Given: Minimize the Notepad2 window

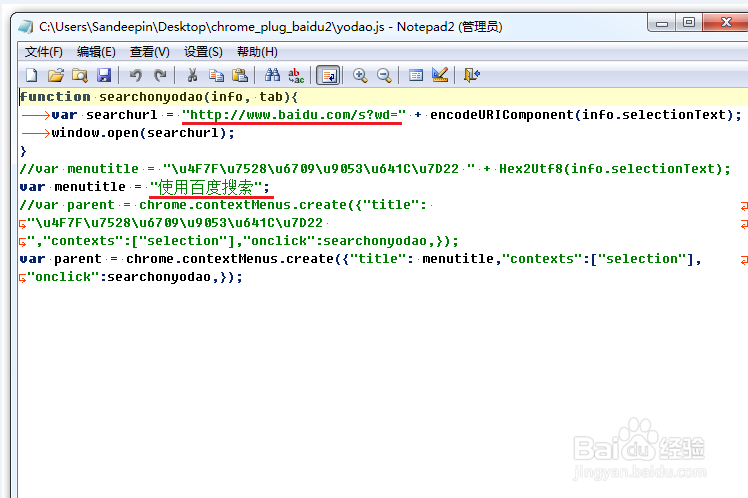Looking at the screenshot, I should point(662,22).
